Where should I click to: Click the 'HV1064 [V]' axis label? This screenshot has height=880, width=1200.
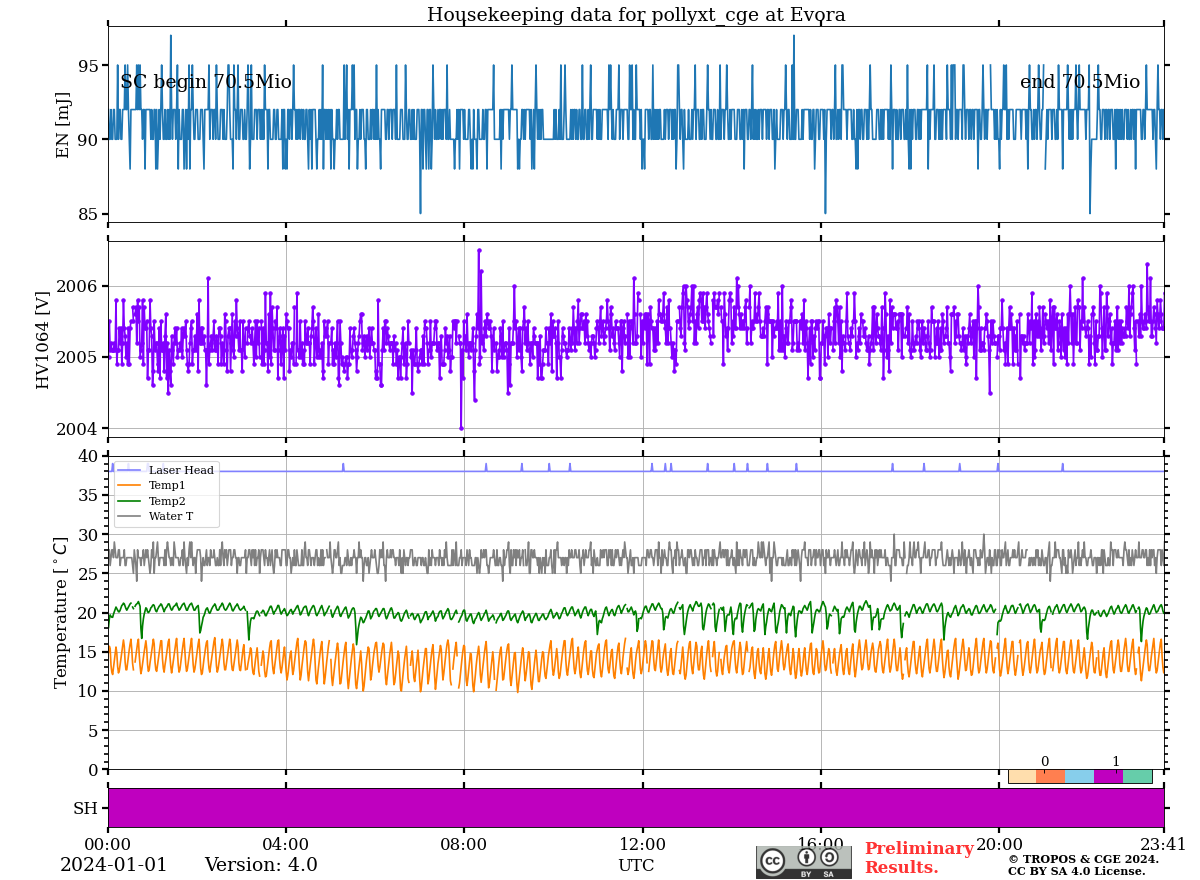coord(43,339)
